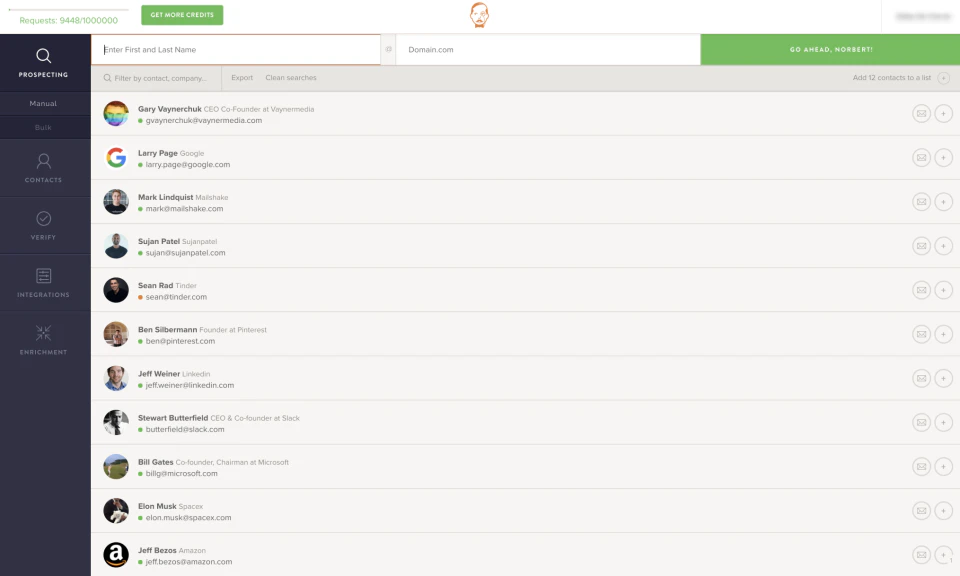This screenshot has width=960, height=576.
Task: Click the filter magnifying glass icon
Action: click(x=106, y=77)
